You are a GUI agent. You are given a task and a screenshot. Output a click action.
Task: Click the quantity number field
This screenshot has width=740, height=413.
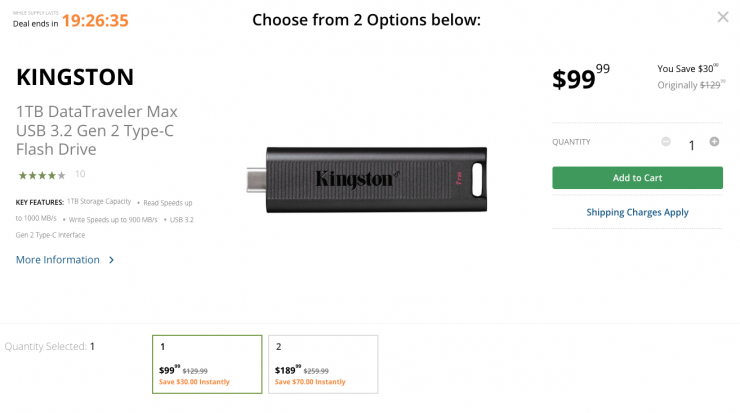coord(690,145)
